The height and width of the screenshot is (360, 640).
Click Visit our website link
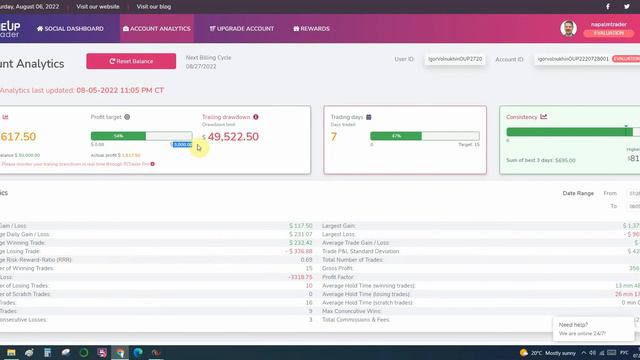(98, 7)
